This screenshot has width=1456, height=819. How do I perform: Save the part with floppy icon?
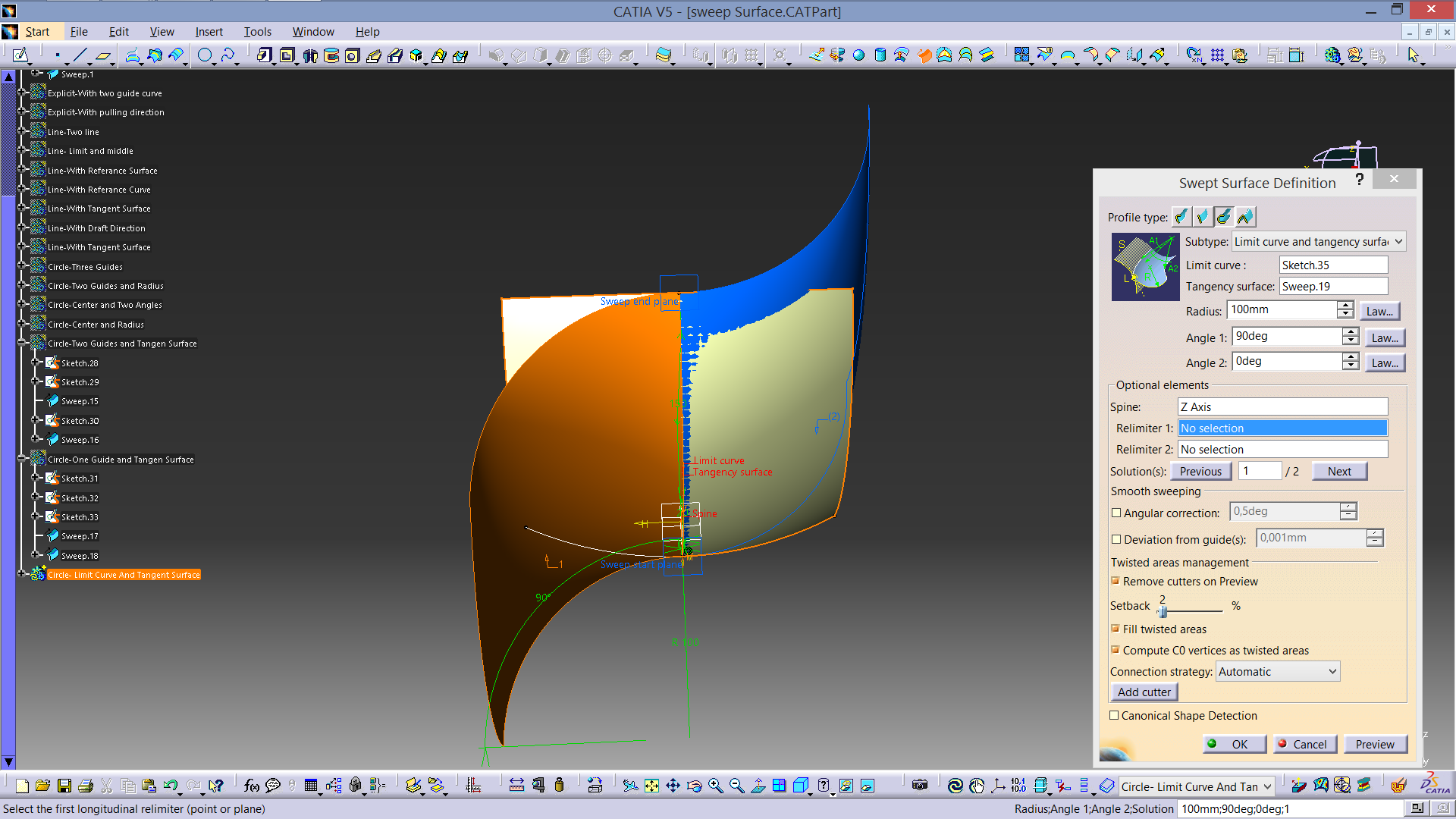(64, 786)
